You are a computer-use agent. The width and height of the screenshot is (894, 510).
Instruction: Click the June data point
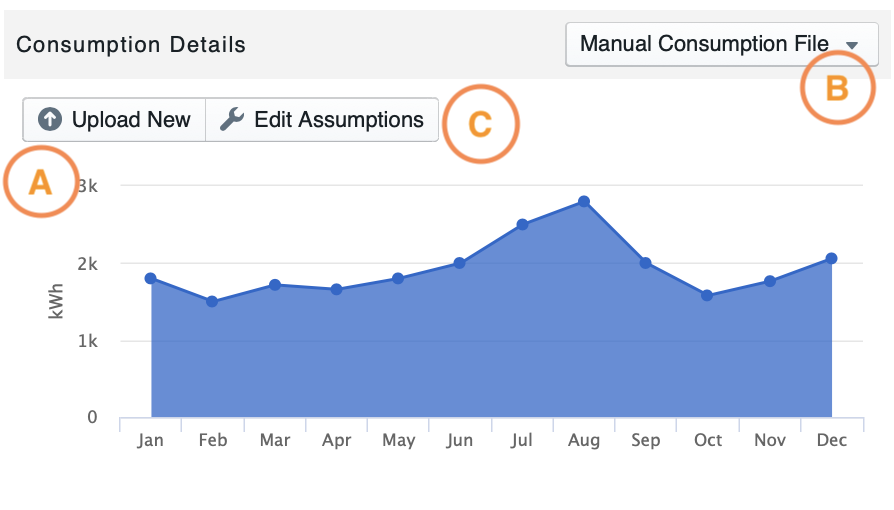tap(460, 263)
